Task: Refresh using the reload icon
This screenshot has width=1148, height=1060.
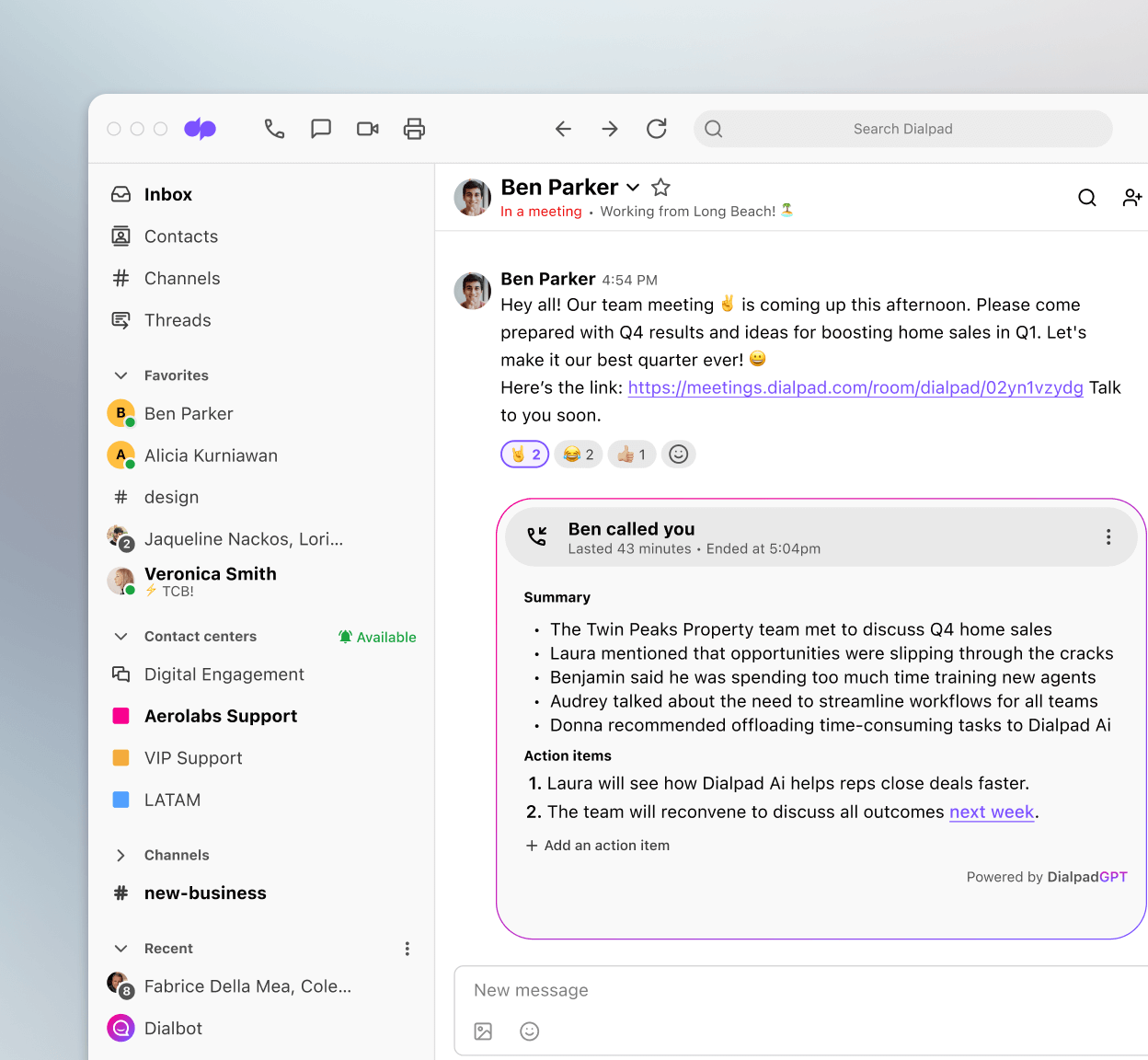Action: coord(656,129)
